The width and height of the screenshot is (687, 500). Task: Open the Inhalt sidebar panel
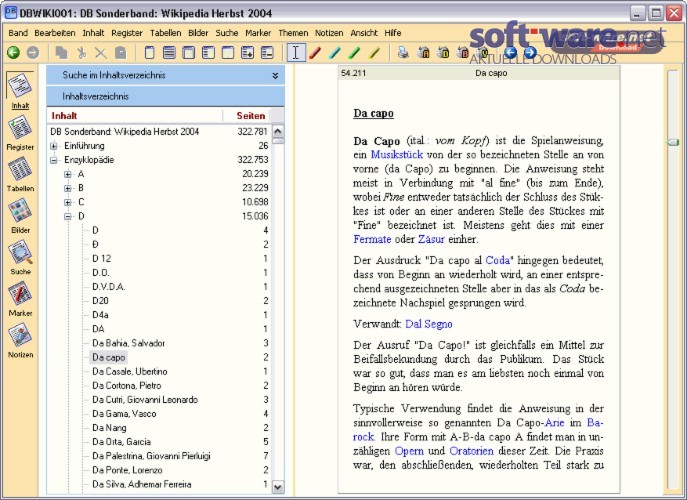click(20, 91)
